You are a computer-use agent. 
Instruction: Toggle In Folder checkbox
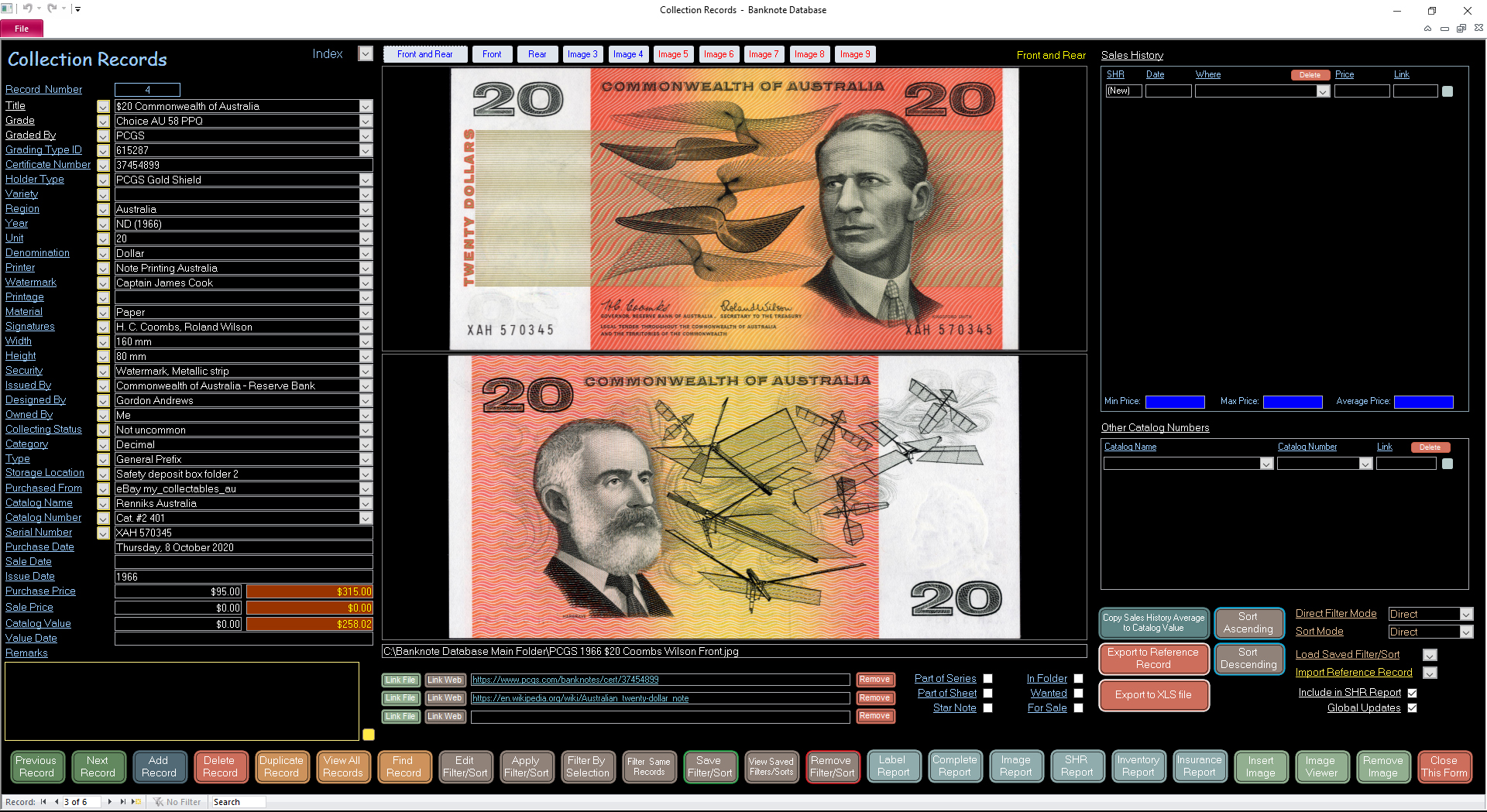[1078, 679]
